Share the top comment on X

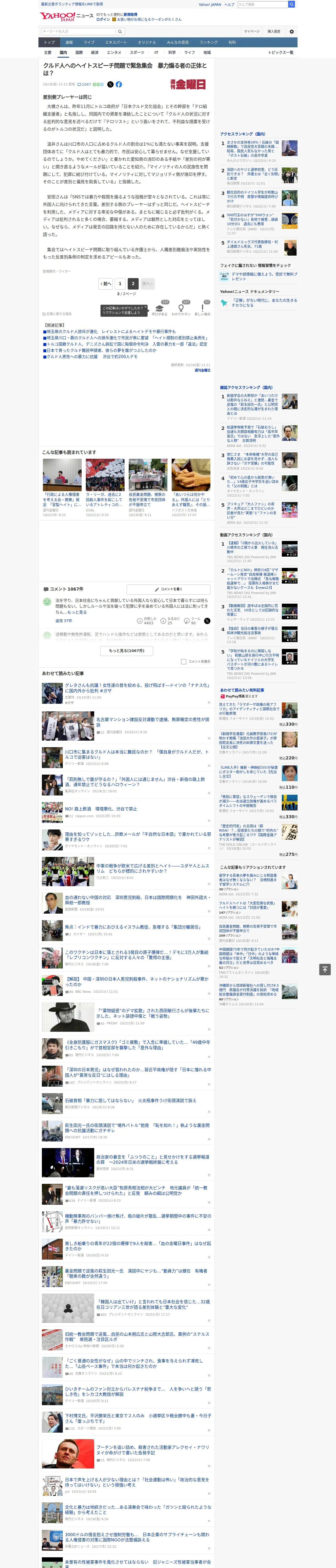207,621
